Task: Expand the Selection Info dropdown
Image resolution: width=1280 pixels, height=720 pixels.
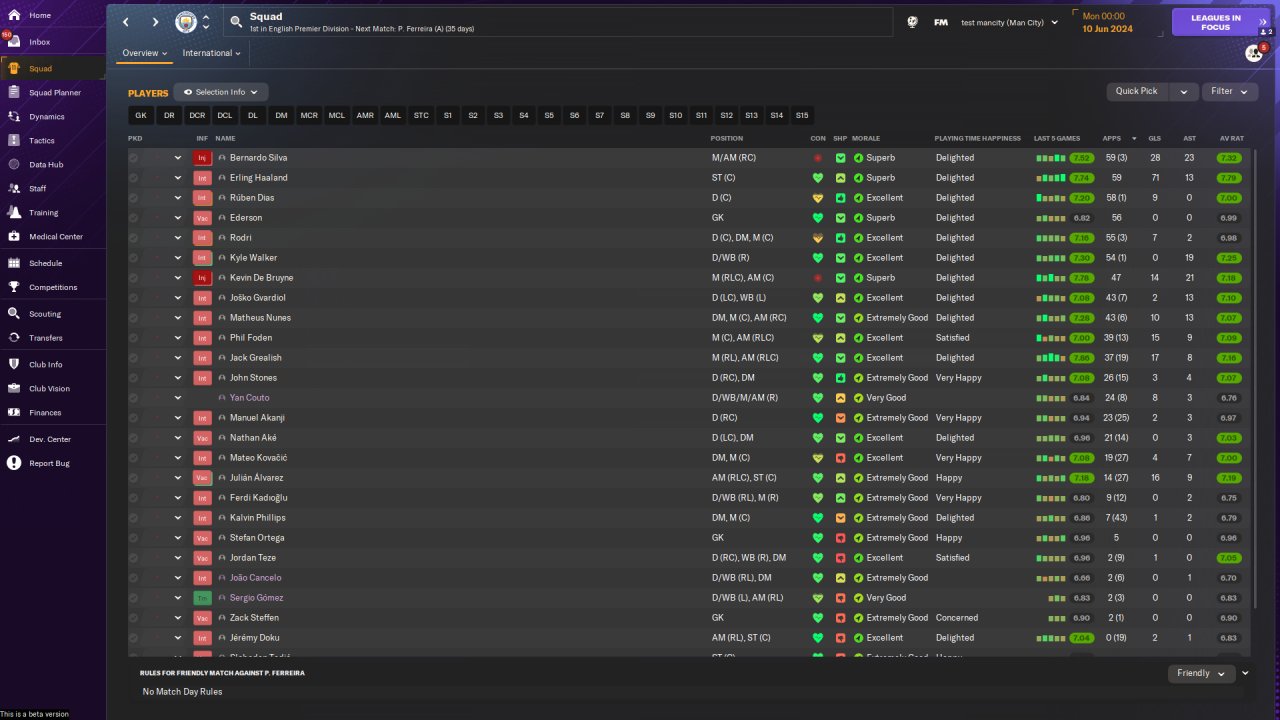Action: coord(221,92)
